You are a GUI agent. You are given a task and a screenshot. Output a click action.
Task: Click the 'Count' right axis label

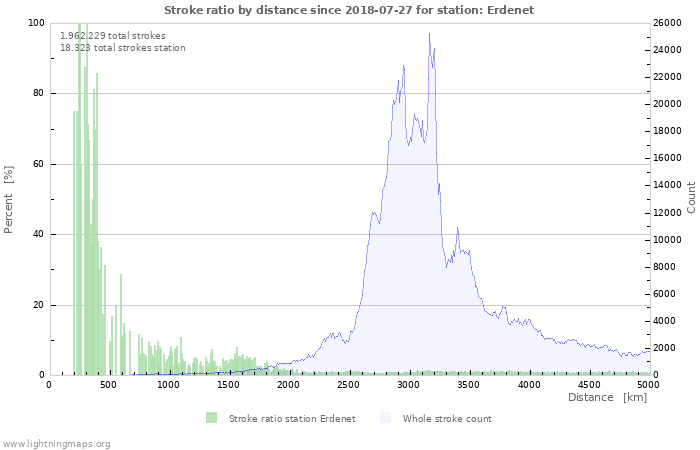[x=691, y=197]
